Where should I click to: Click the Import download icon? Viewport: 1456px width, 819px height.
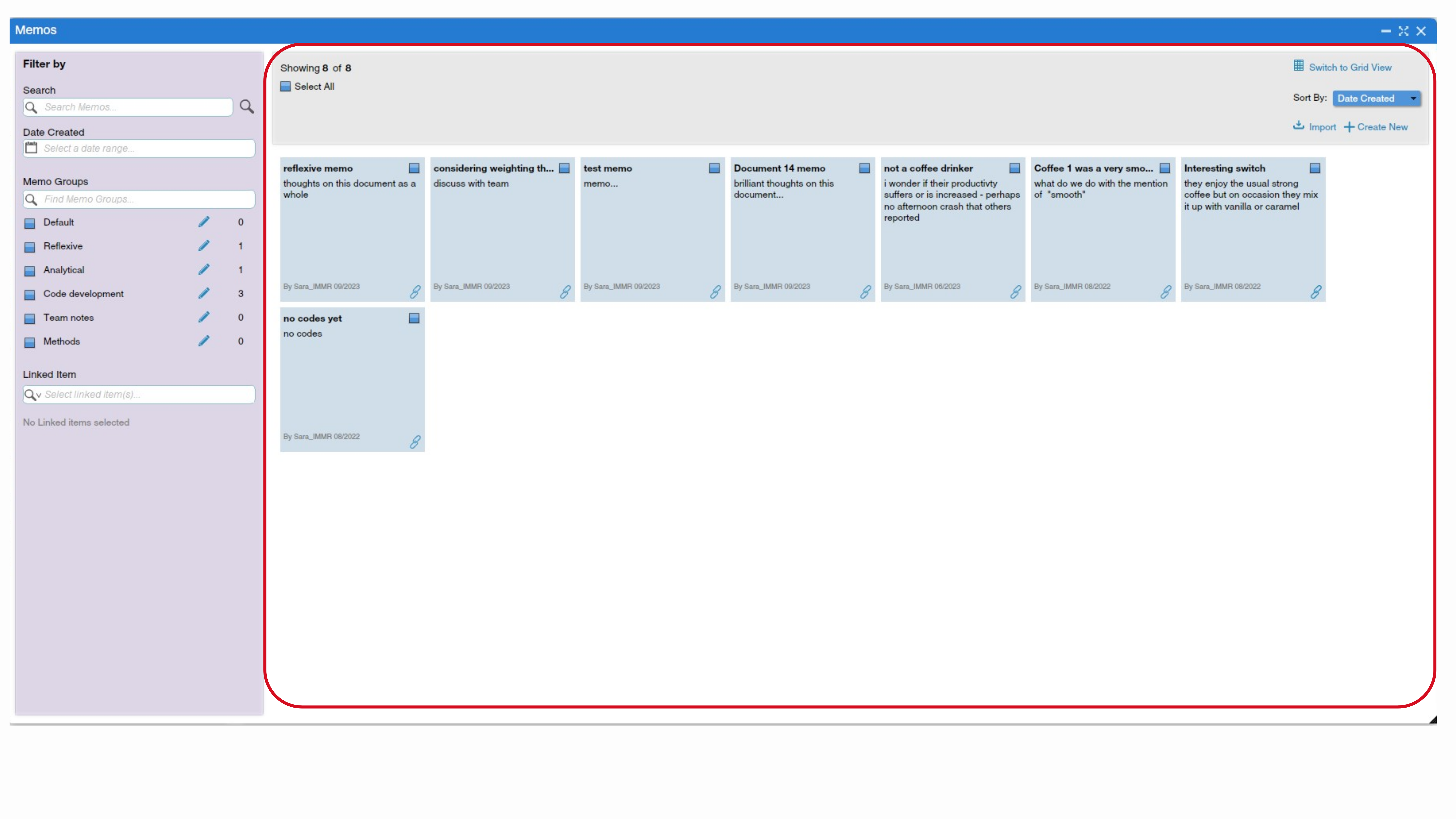pos(1298,125)
